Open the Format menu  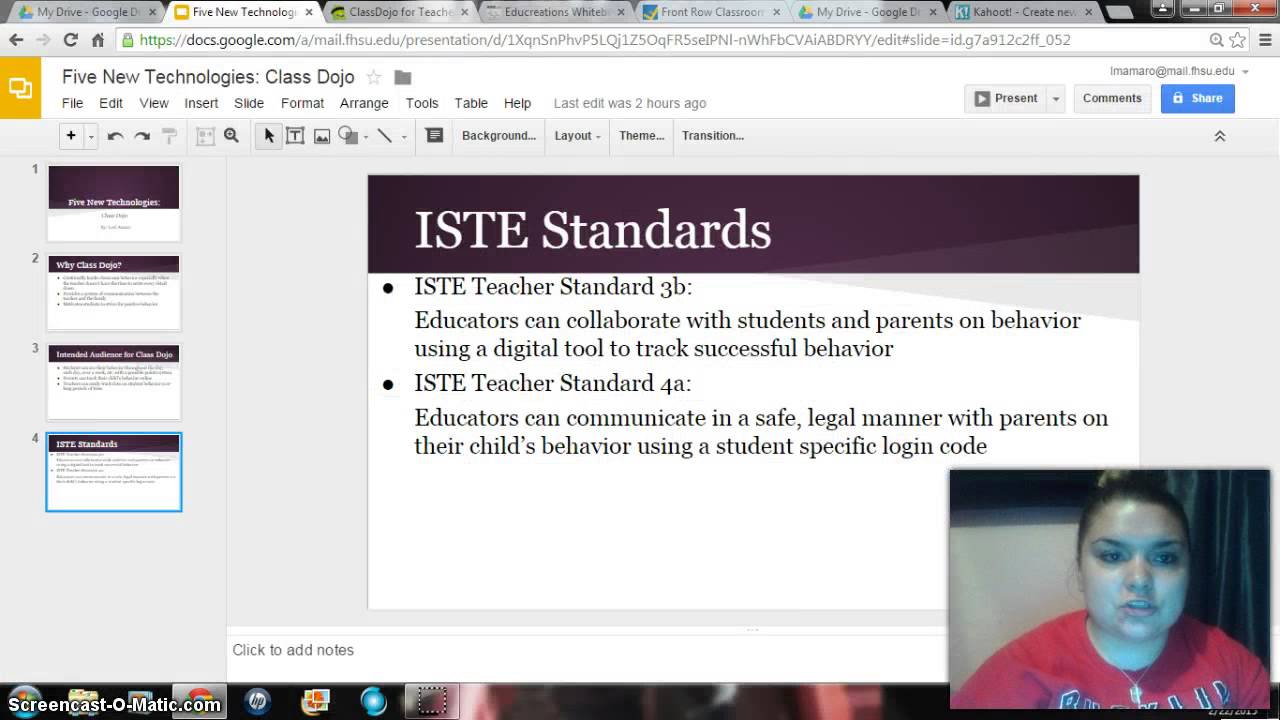302,103
